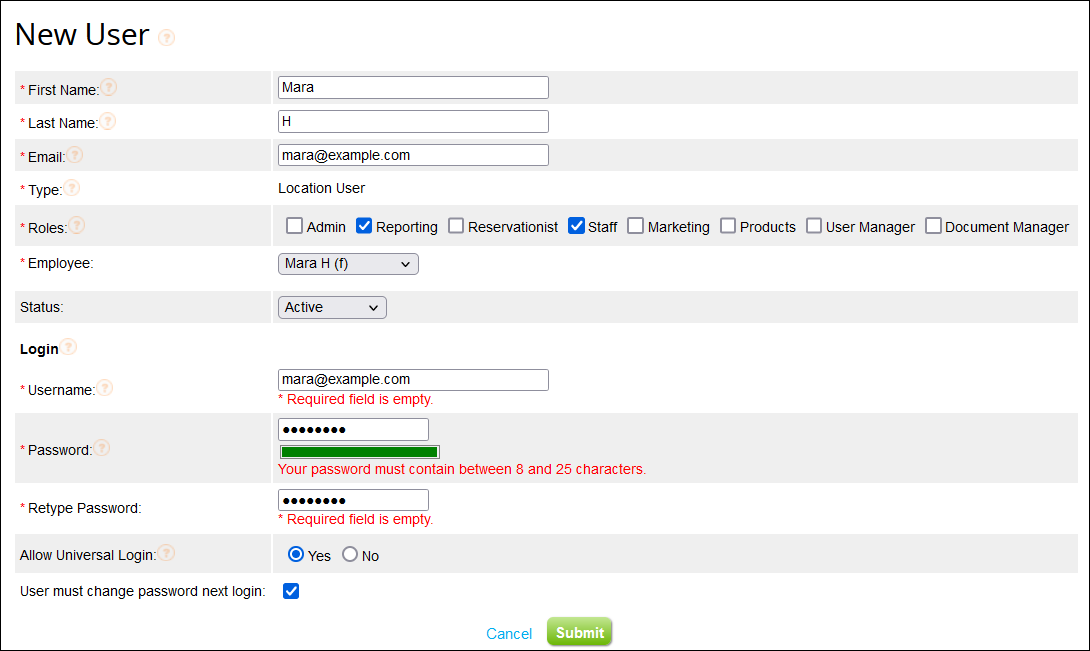Check the Document Manager role
This screenshot has height=651, width=1090.
[x=932, y=225]
